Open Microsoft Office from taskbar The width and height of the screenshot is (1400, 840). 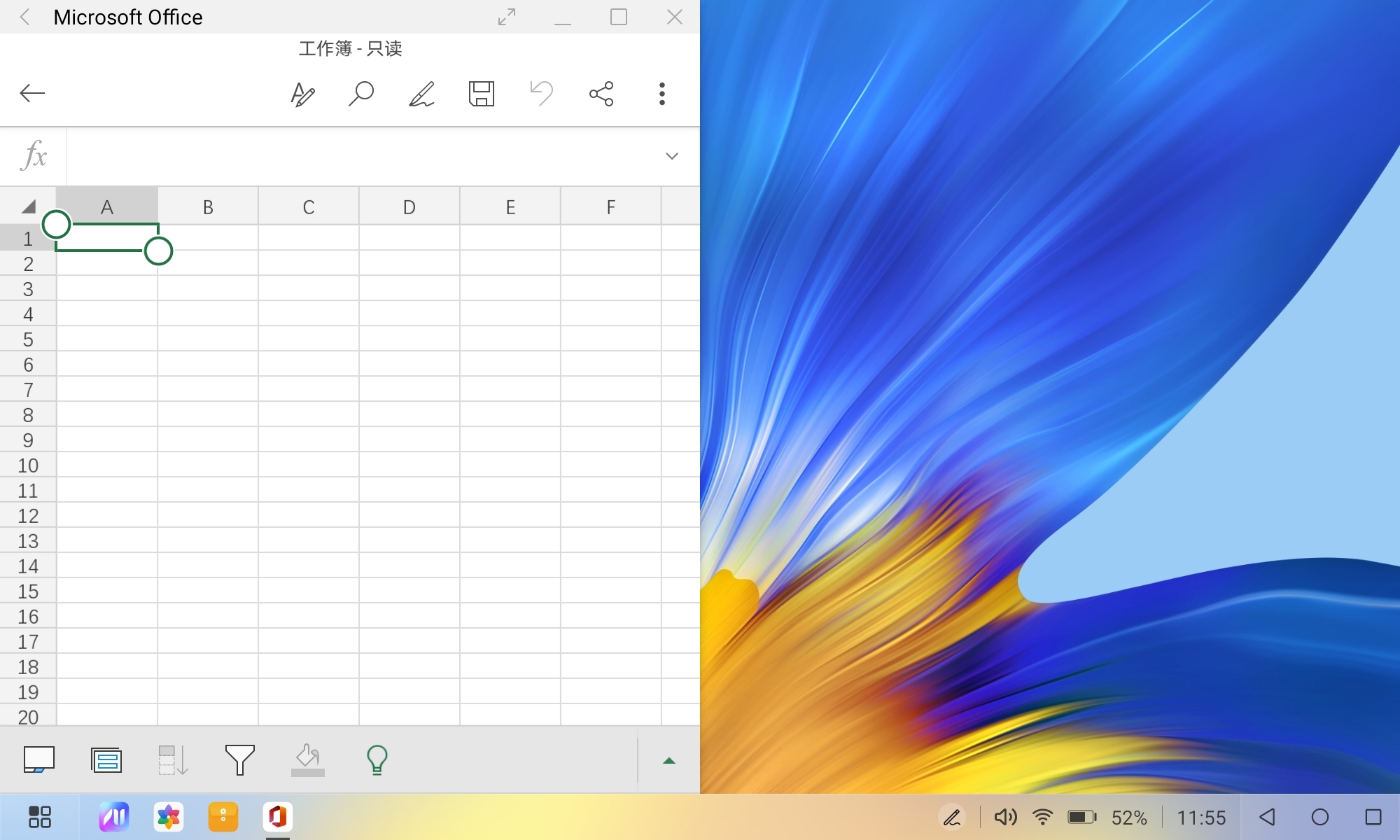pos(278,817)
